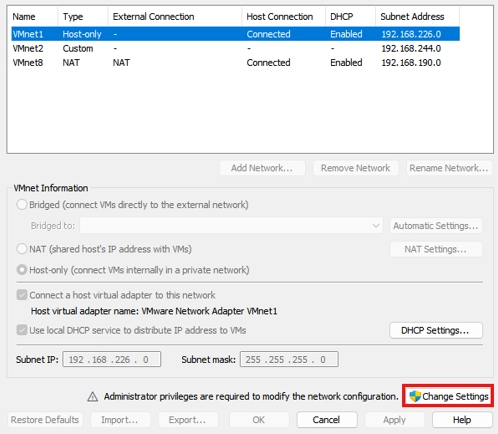498x434 pixels.
Task: Click Automatic Settings button
Action: tap(436, 226)
